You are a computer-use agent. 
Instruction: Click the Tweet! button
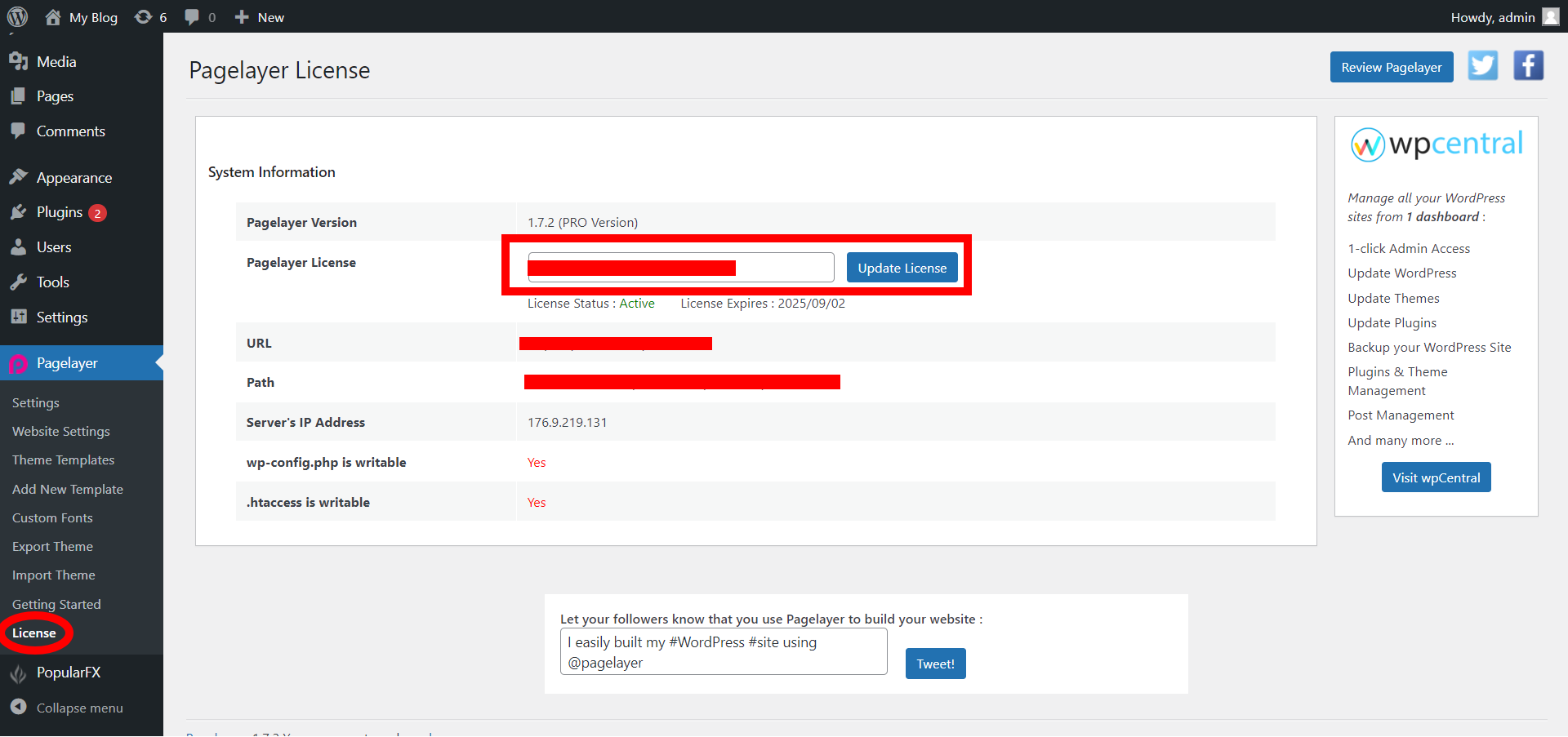936,664
